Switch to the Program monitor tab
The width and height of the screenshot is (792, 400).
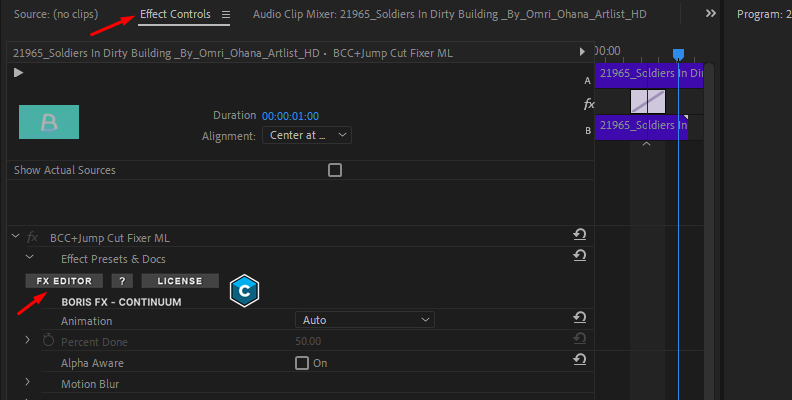pyautogui.click(x=764, y=14)
